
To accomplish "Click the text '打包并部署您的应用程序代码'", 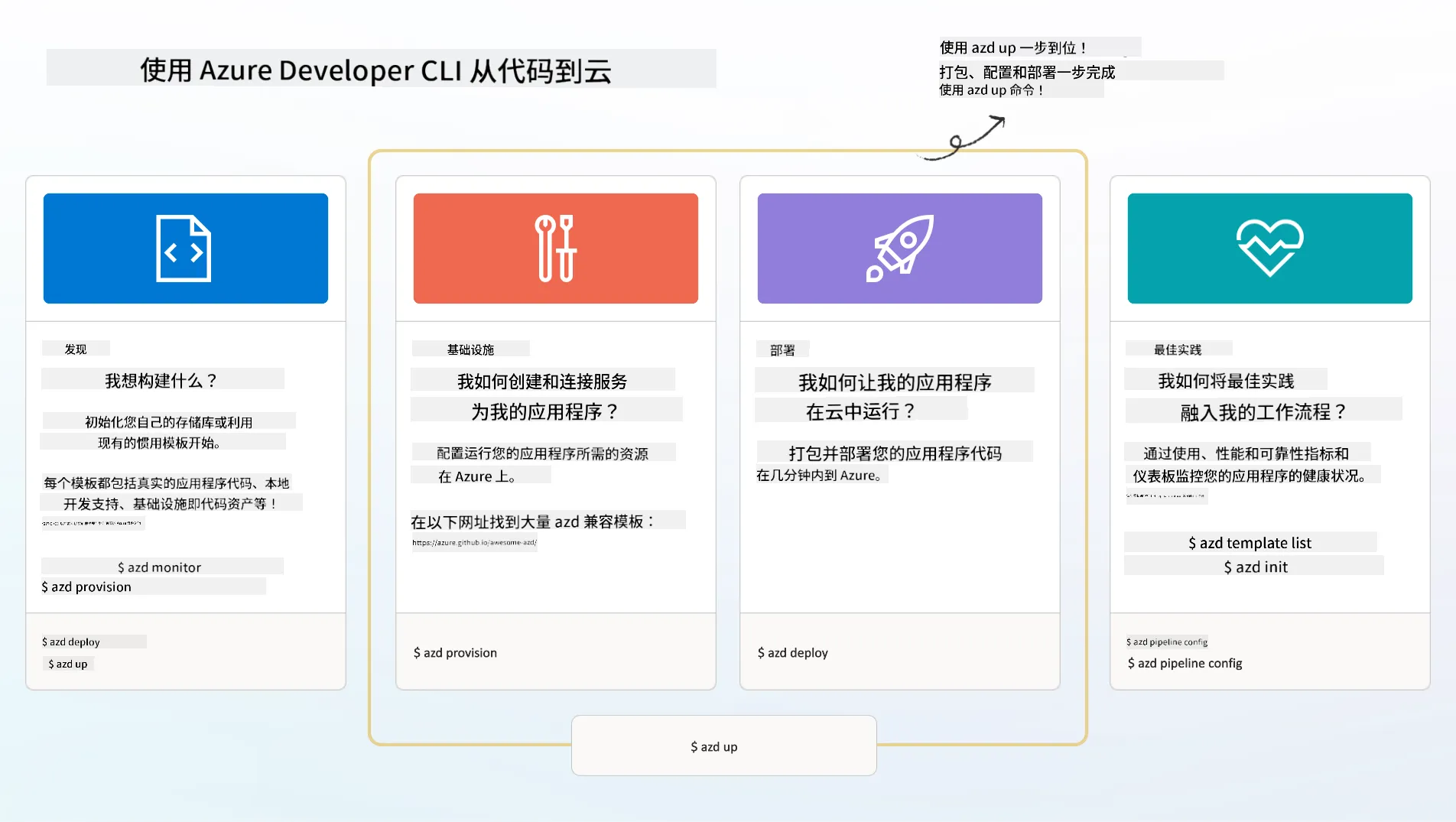I will 895,453.
